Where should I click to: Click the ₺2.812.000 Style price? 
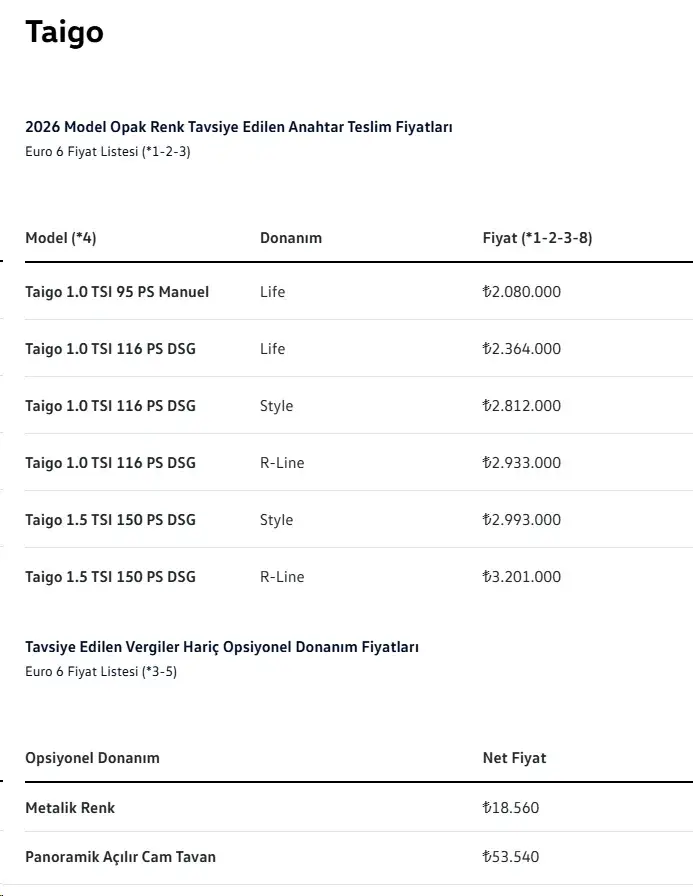tap(522, 406)
